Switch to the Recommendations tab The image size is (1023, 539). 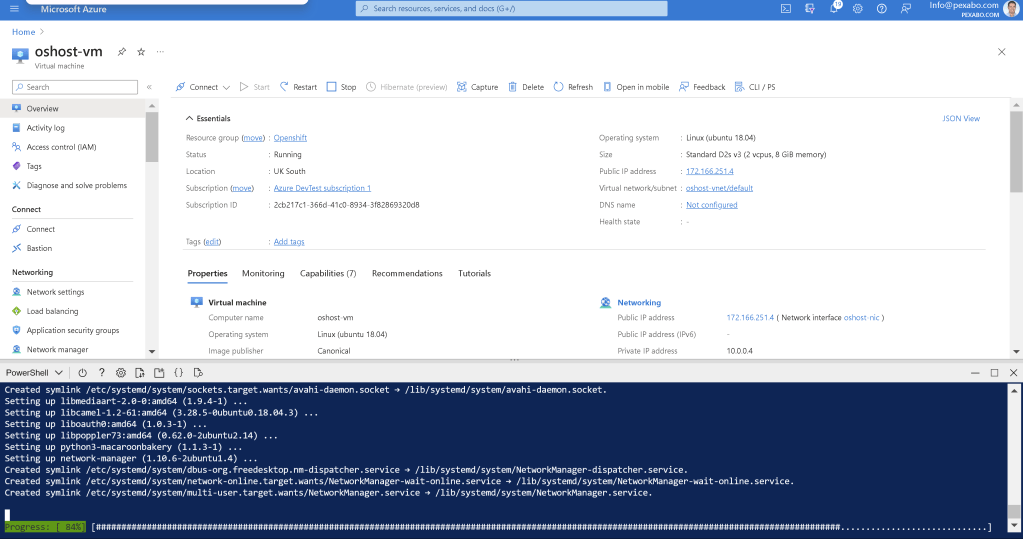[407, 273]
